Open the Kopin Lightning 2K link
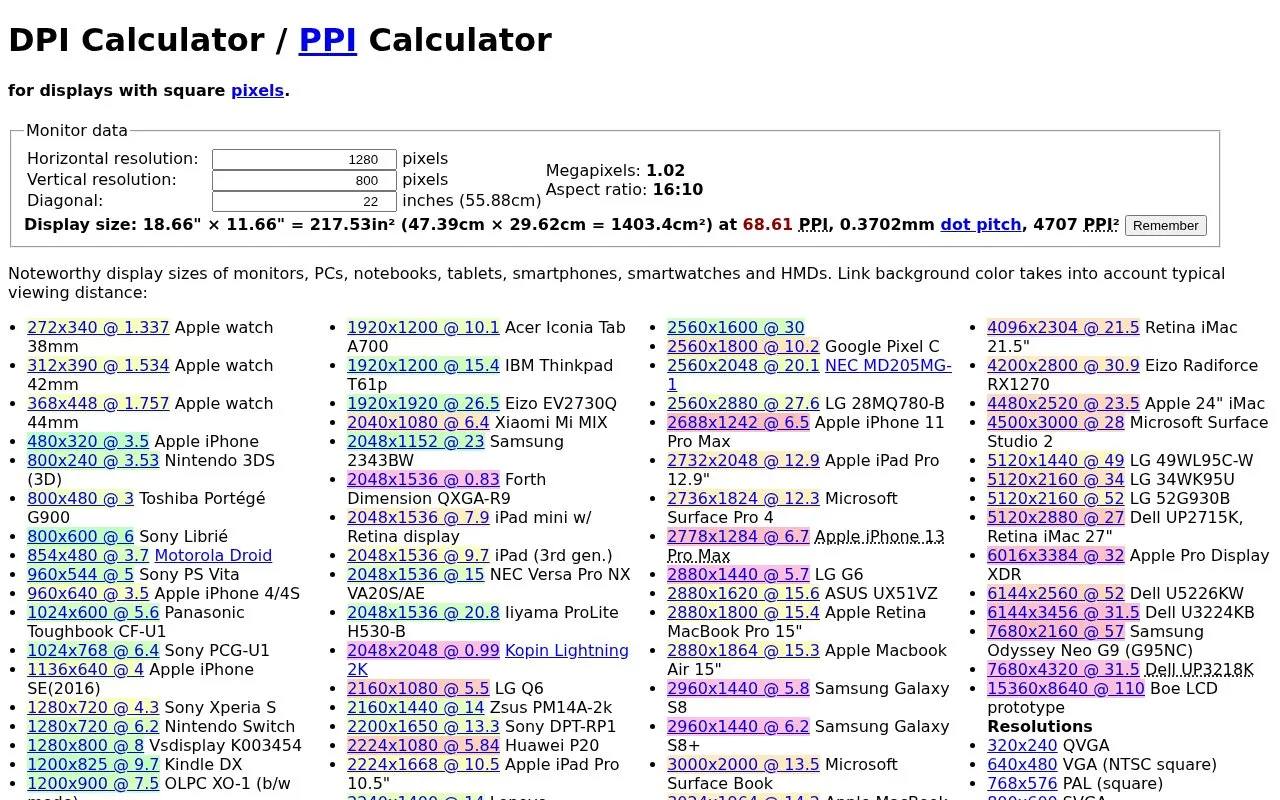The height and width of the screenshot is (800, 1280). [x=488, y=659]
